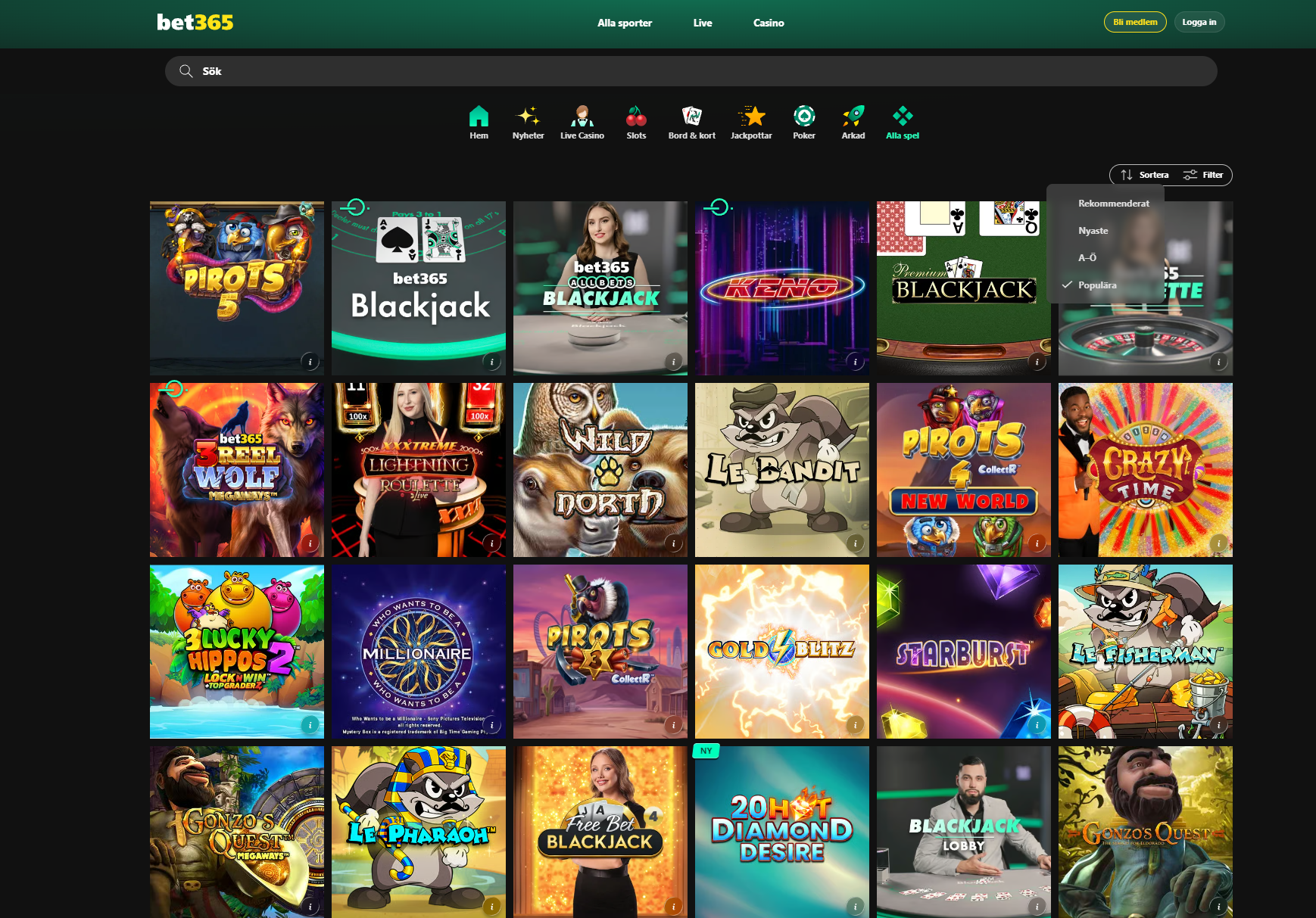
Task: Sort games alphabetically A–Ö
Action: pyautogui.click(x=1087, y=258)
